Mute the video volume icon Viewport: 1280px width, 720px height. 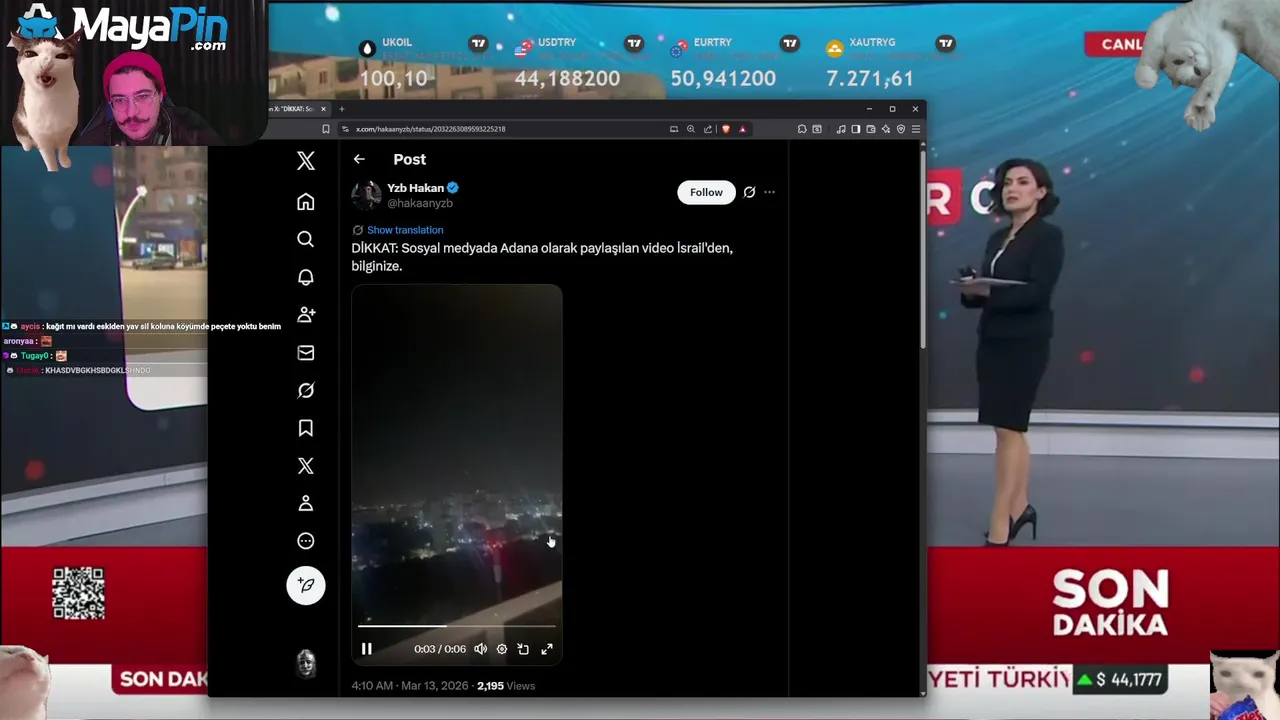(480, 649)
